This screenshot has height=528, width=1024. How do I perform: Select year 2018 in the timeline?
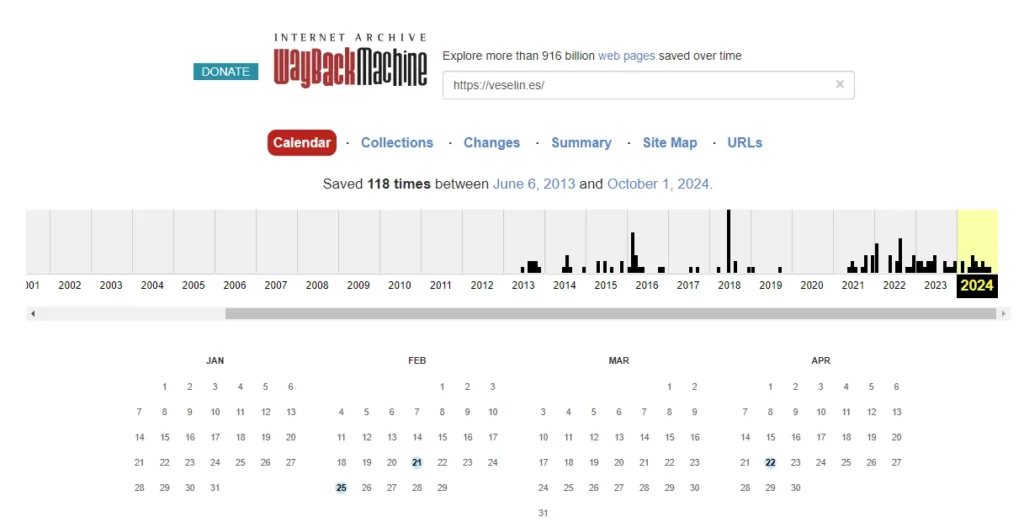(x=729, y=285)
